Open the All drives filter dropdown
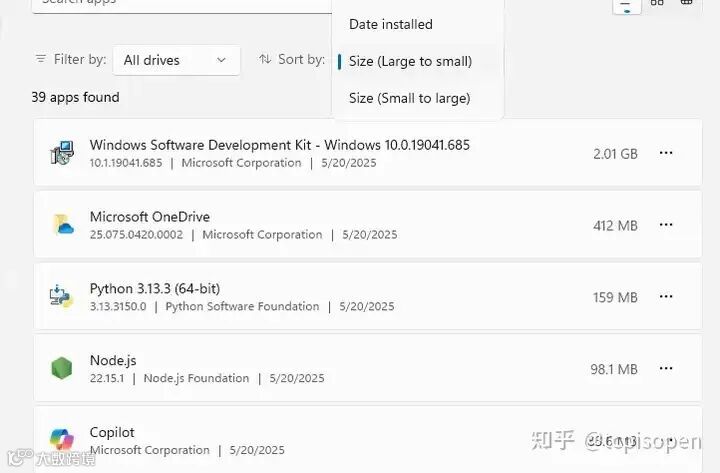 (x=176, y=60)
